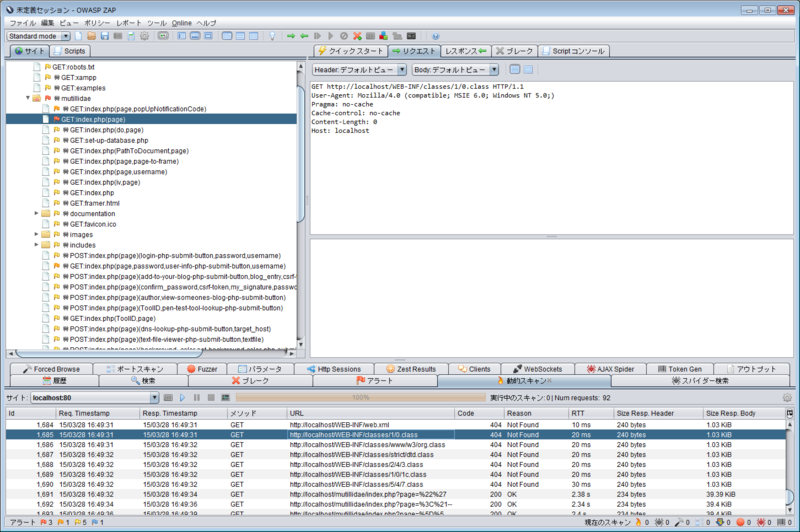Toggle combined header/body view button
This screenshot has height=532, width=800.
(x=528, y=69)
